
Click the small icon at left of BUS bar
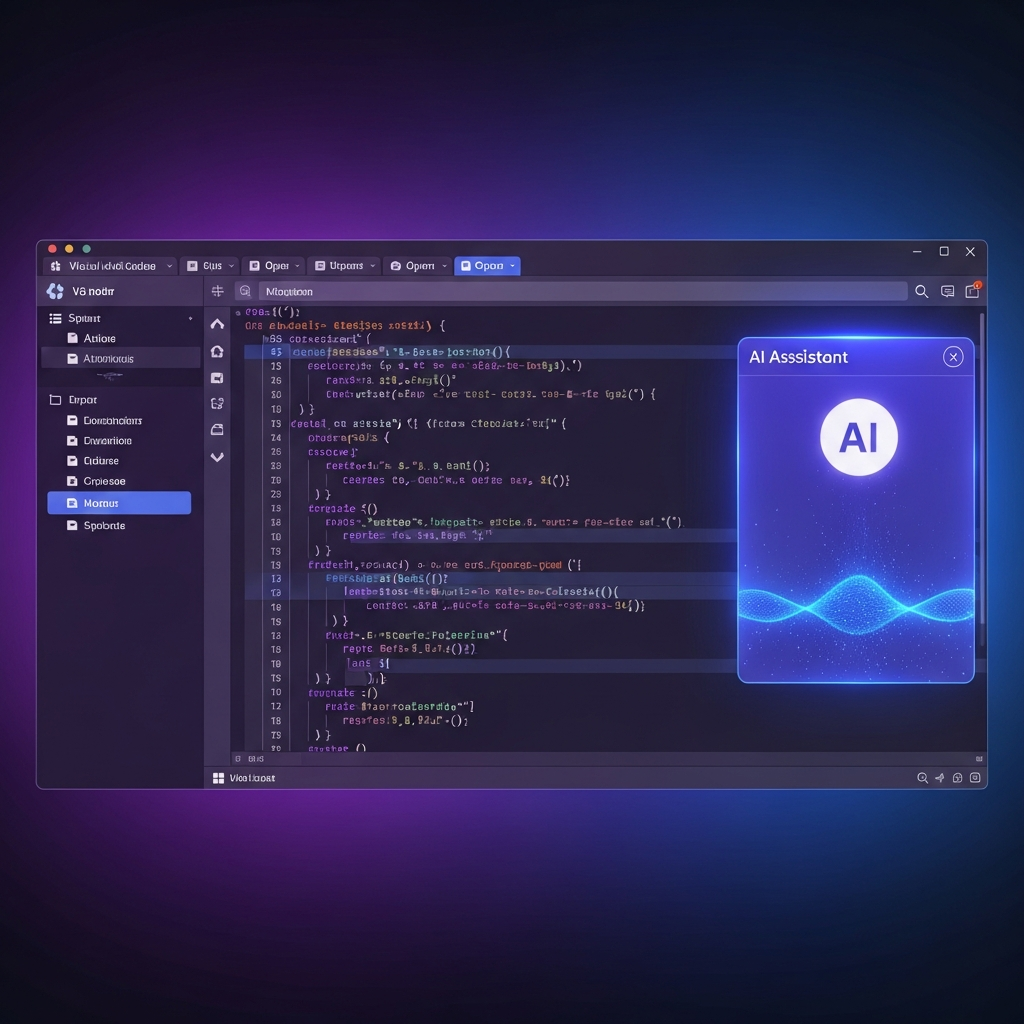pos(238,759)
